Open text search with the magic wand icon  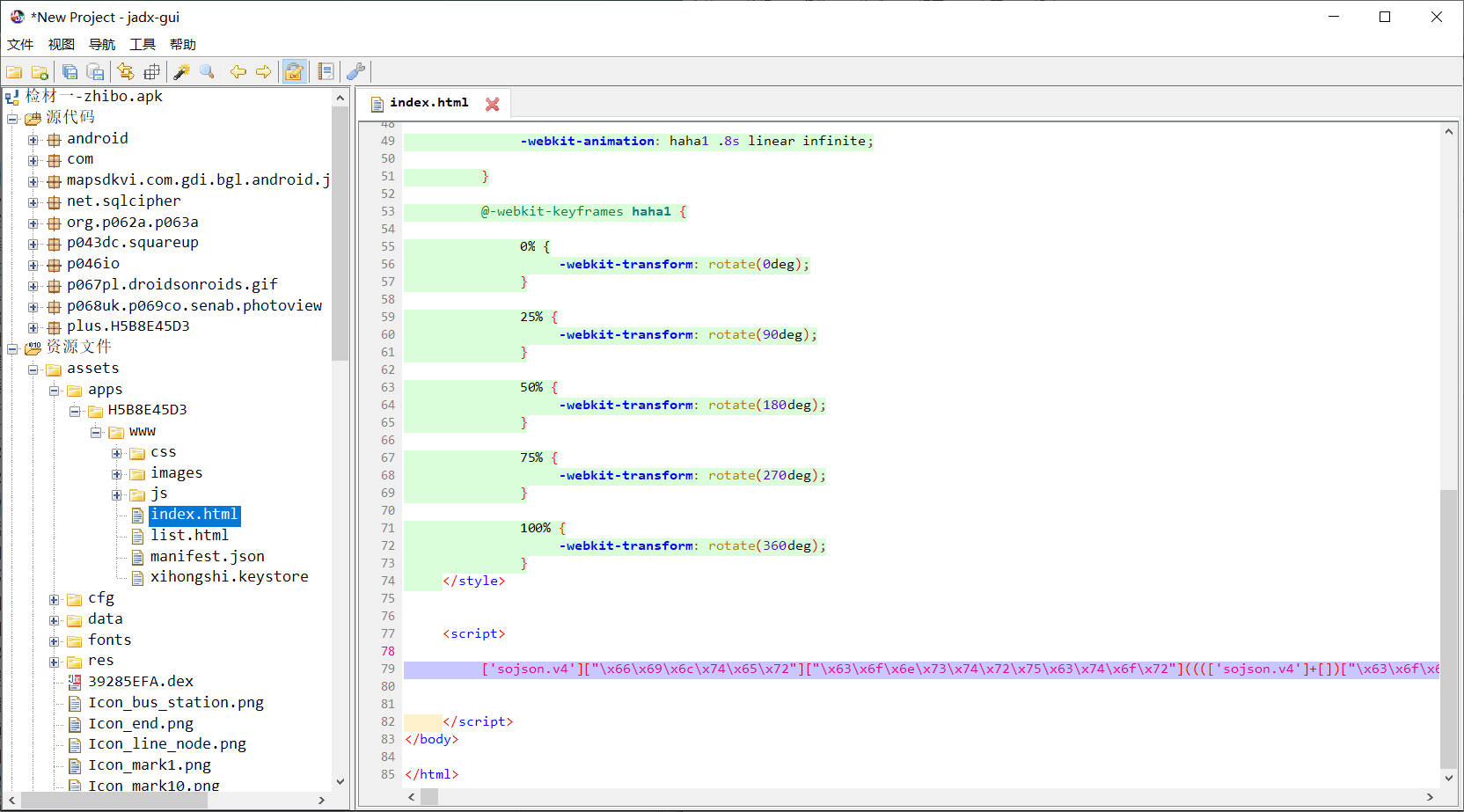coord(181,72)
